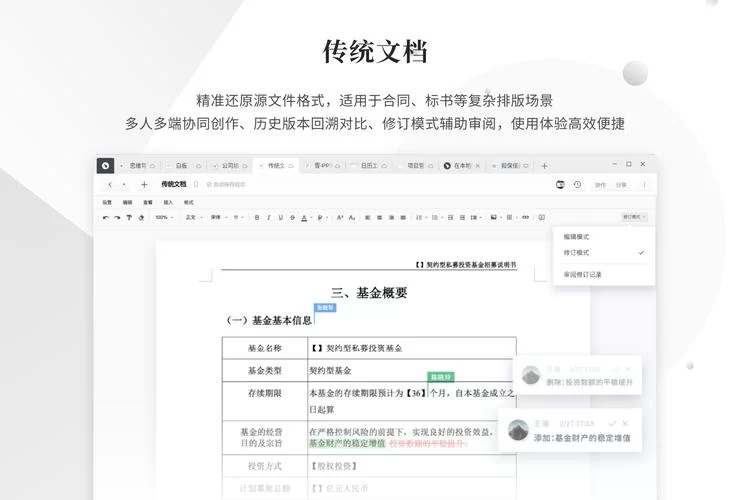Viewport: 750px width, 500px height.
Task: Accept the 删除:投资数额的平稳提升 revision
Action: (616, 369)
